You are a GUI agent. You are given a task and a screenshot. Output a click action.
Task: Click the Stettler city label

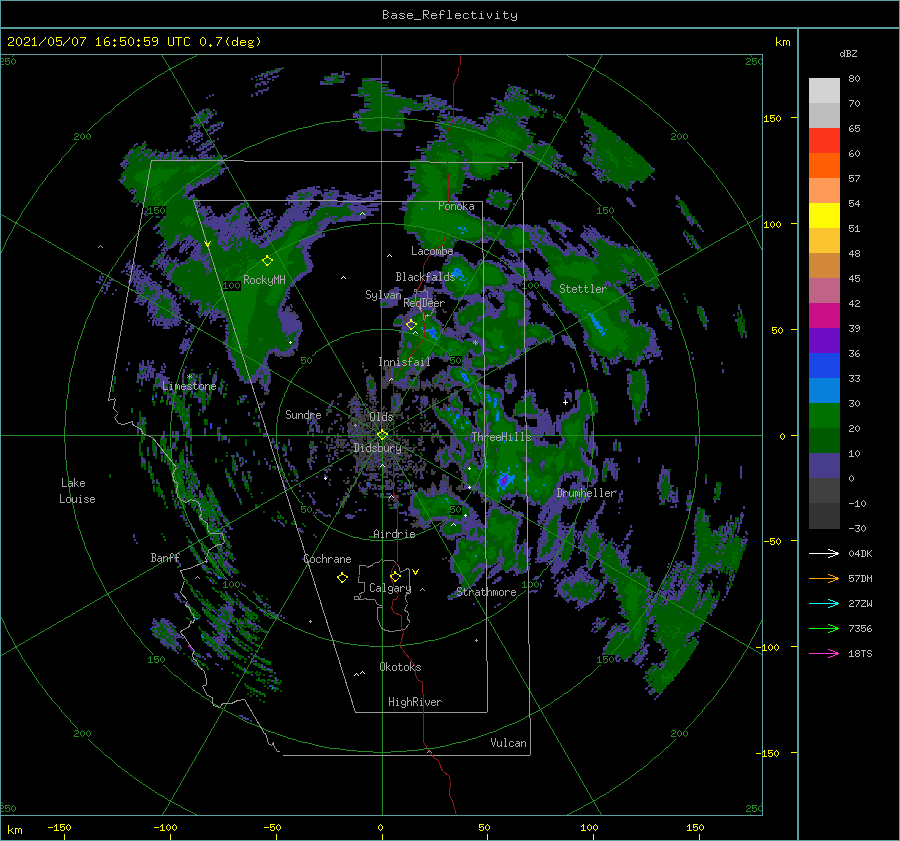tap(583, 289)
